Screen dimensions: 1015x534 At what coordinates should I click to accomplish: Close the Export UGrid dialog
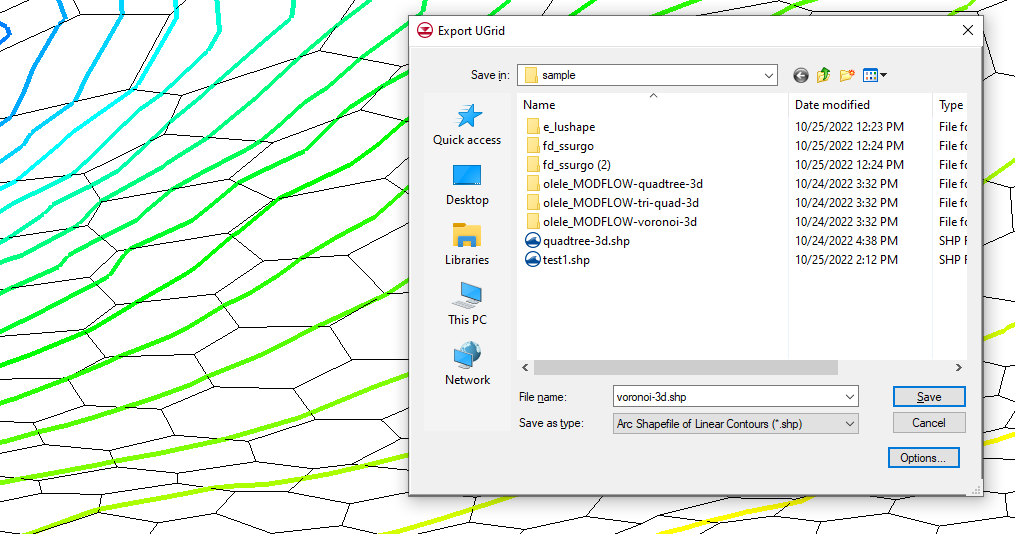tap(968, 30)
